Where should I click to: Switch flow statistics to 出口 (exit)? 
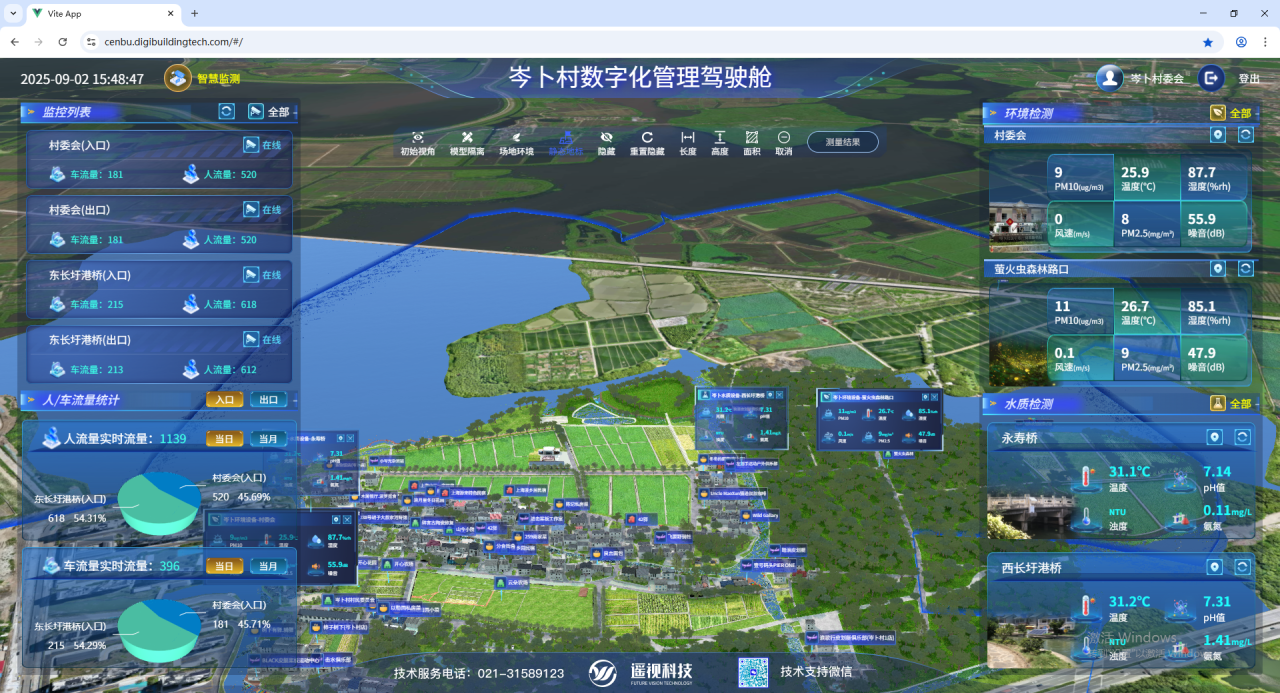tap(268, 400)
